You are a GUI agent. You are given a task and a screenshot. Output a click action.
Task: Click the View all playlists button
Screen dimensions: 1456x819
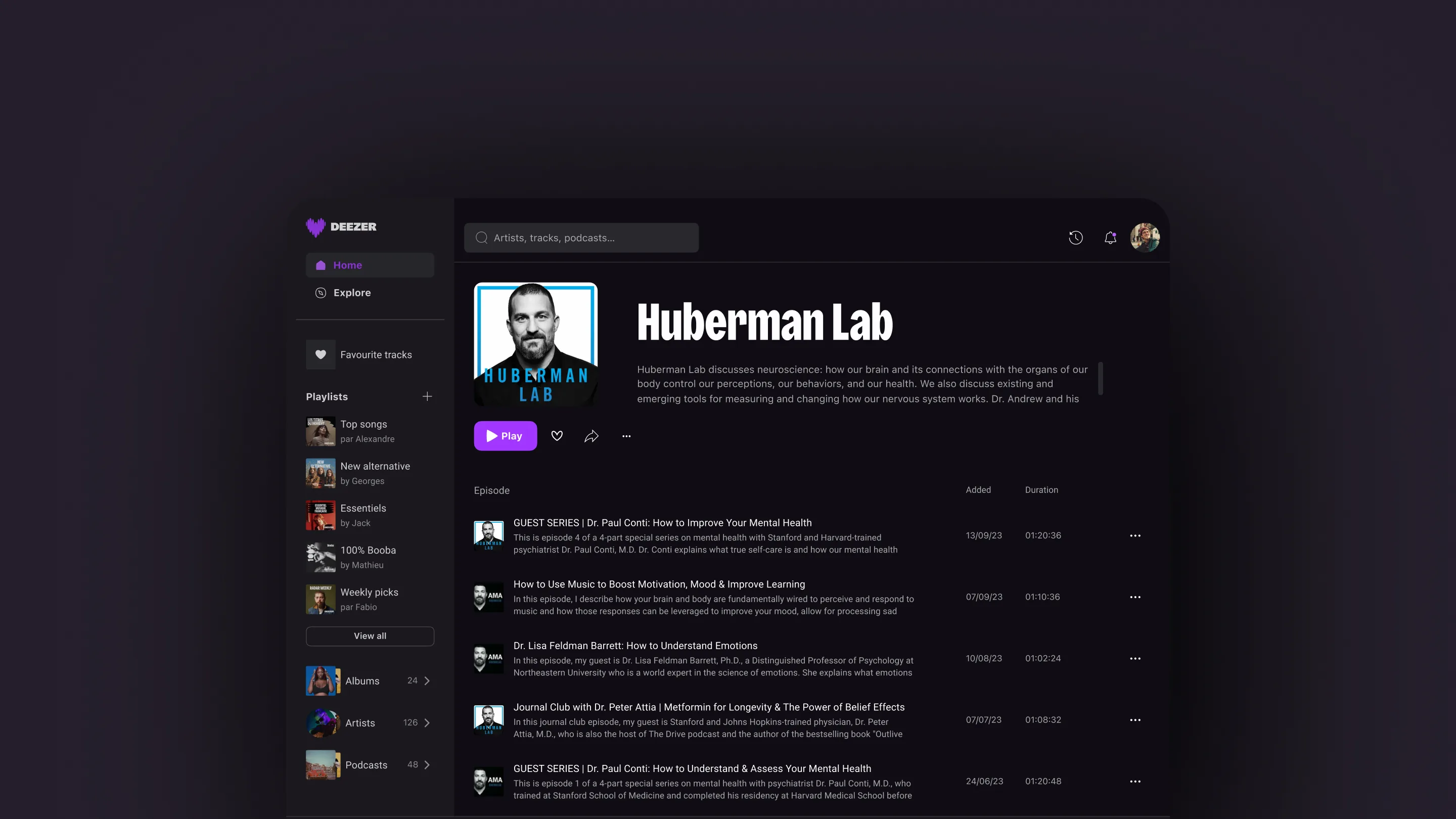(370, 636)
